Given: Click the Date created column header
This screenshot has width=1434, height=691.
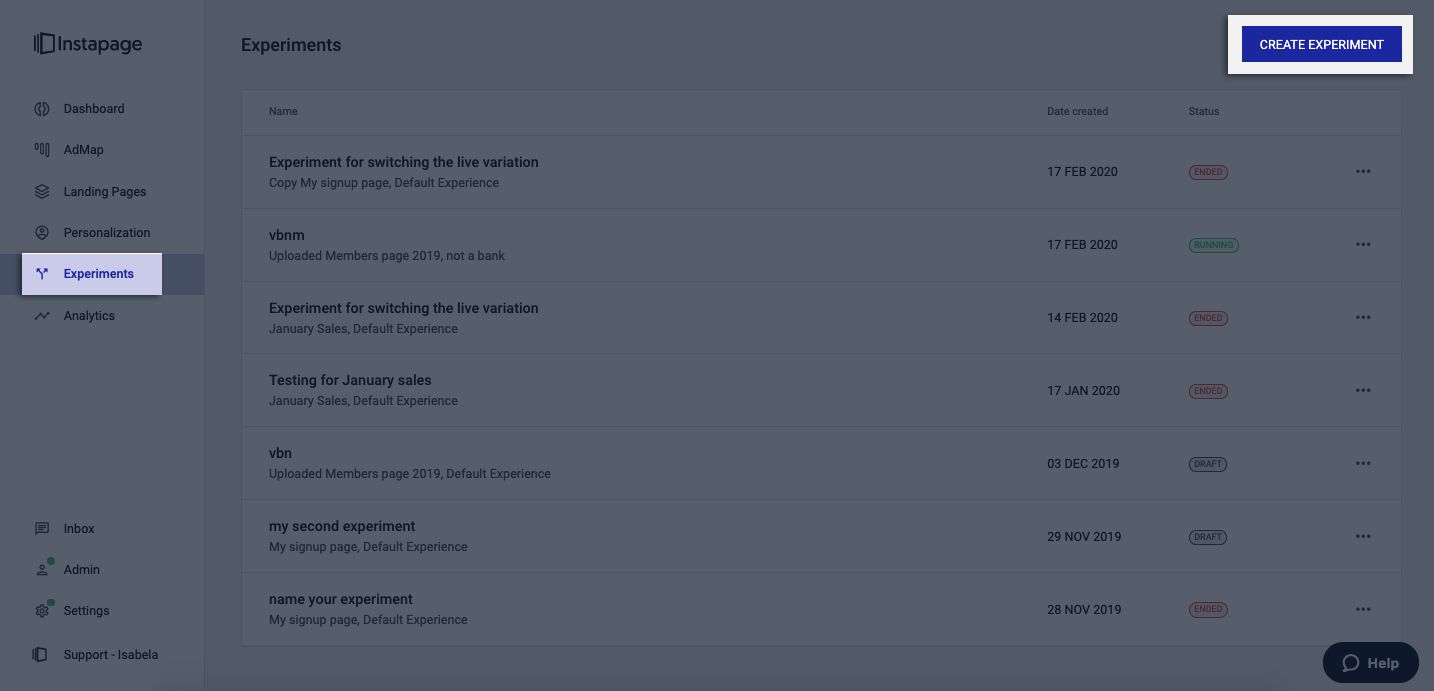Looking at the screenshot, I should 1077,112.
